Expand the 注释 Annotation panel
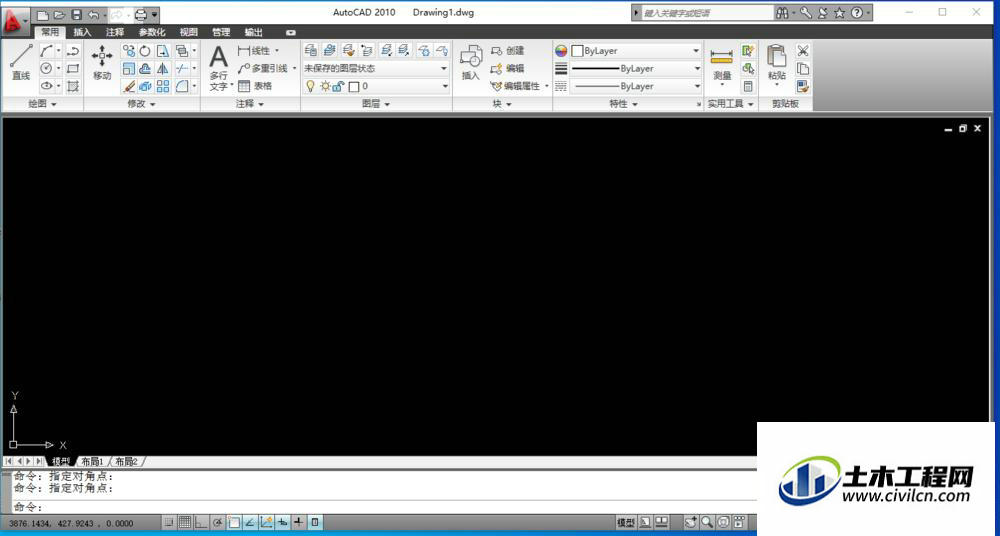1000x536 pixels. (249, 103)
